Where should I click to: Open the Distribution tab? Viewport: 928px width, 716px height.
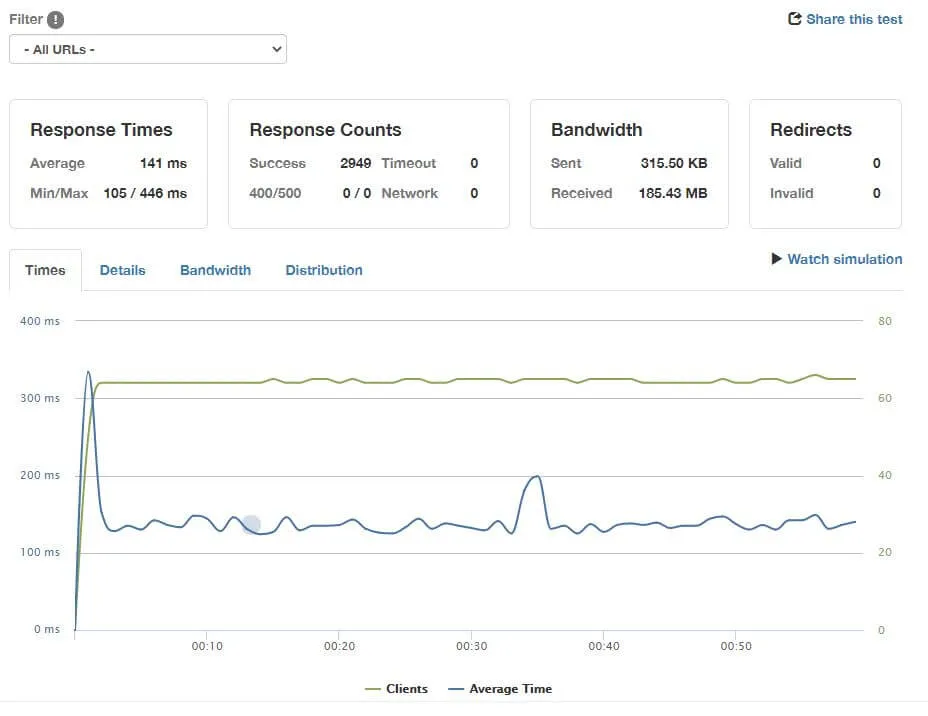click(324, 270)
